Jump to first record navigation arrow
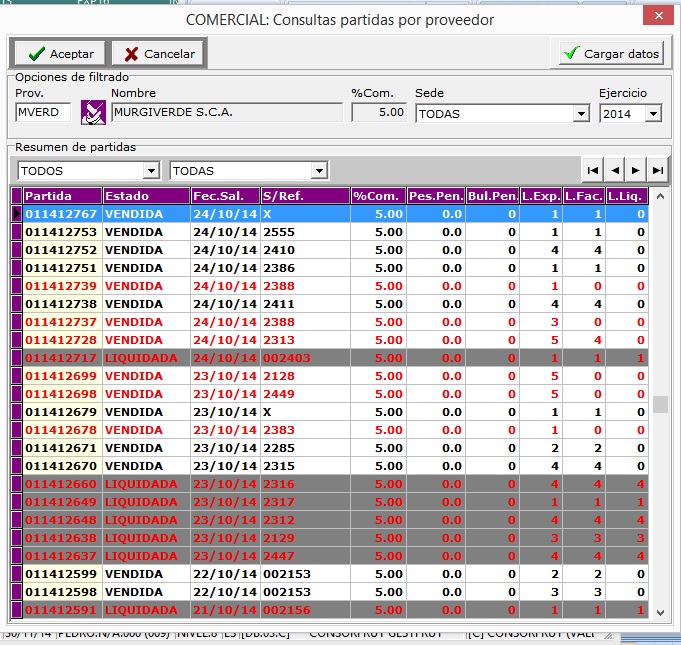The height and width of the screenshot is (645, 681). (593, 170)
